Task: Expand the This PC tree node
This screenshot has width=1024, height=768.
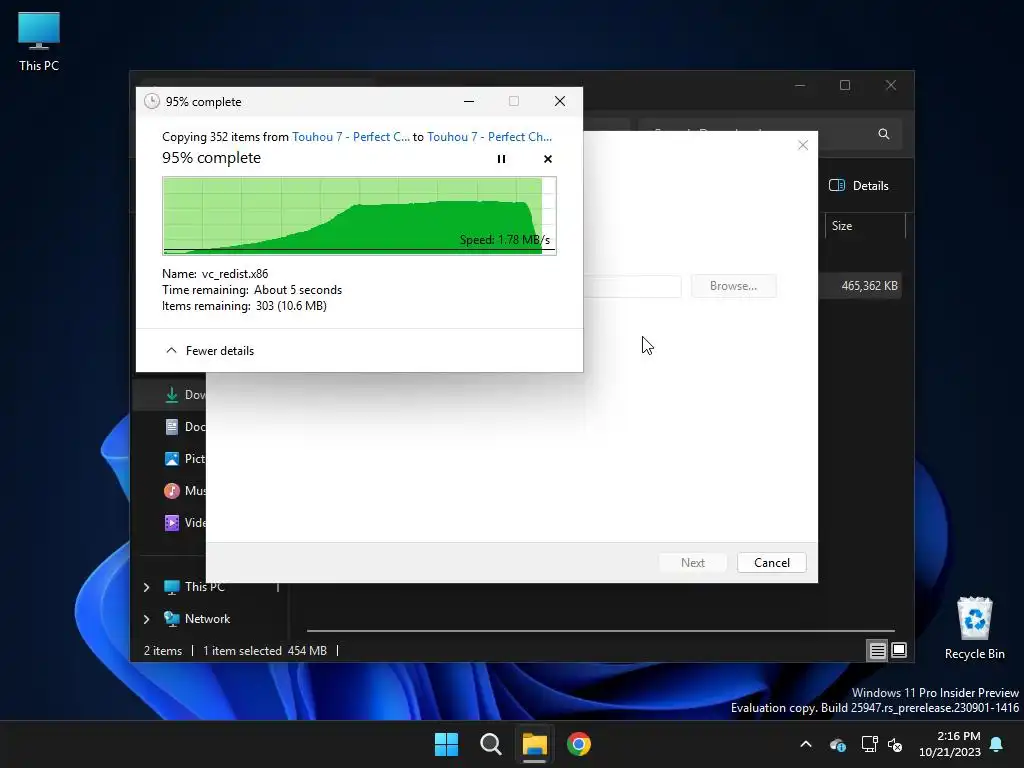Action: pos(146,587)
